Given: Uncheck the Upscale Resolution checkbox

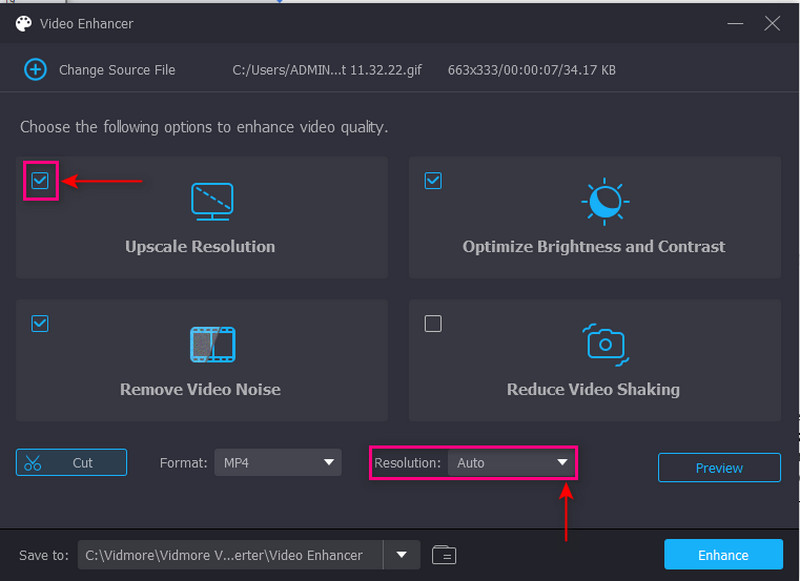Looking at the screenshot, I should 40,181.
